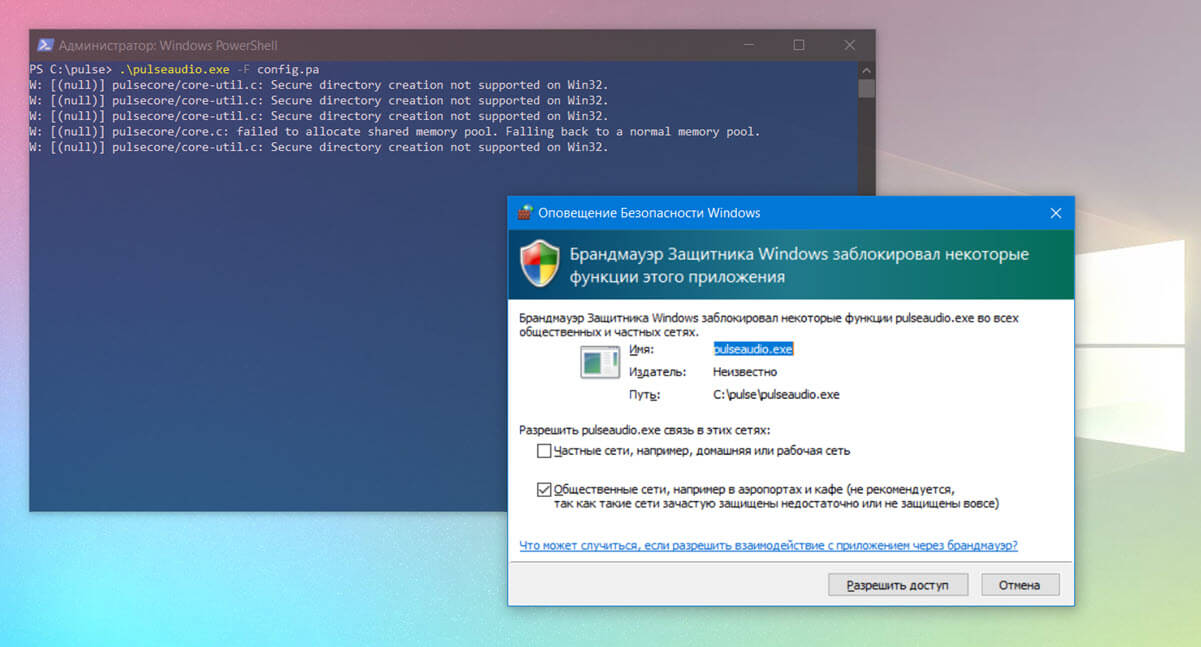Screen dimensions: 1201x647
Task: Click publisher value 'Неизвестно'
Action: tap(745, 372)
